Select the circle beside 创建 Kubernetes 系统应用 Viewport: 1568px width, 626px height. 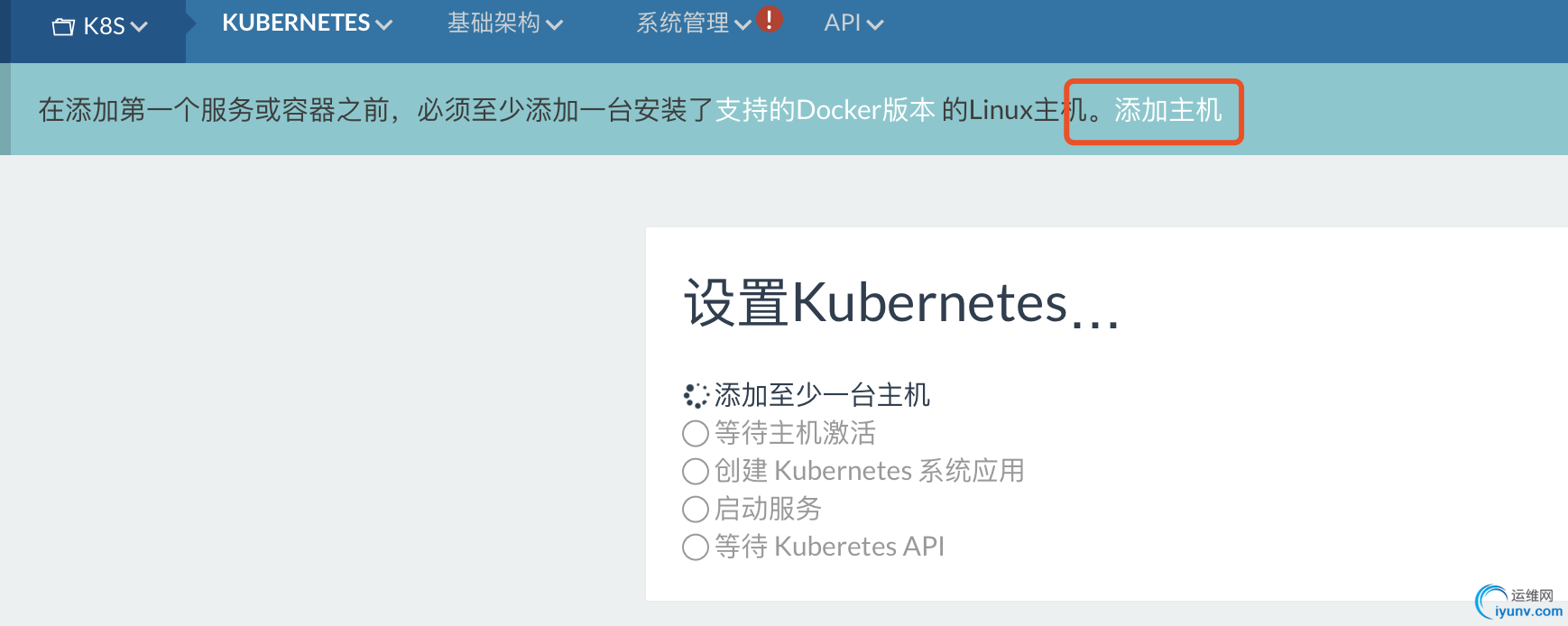tap(696, 472)
